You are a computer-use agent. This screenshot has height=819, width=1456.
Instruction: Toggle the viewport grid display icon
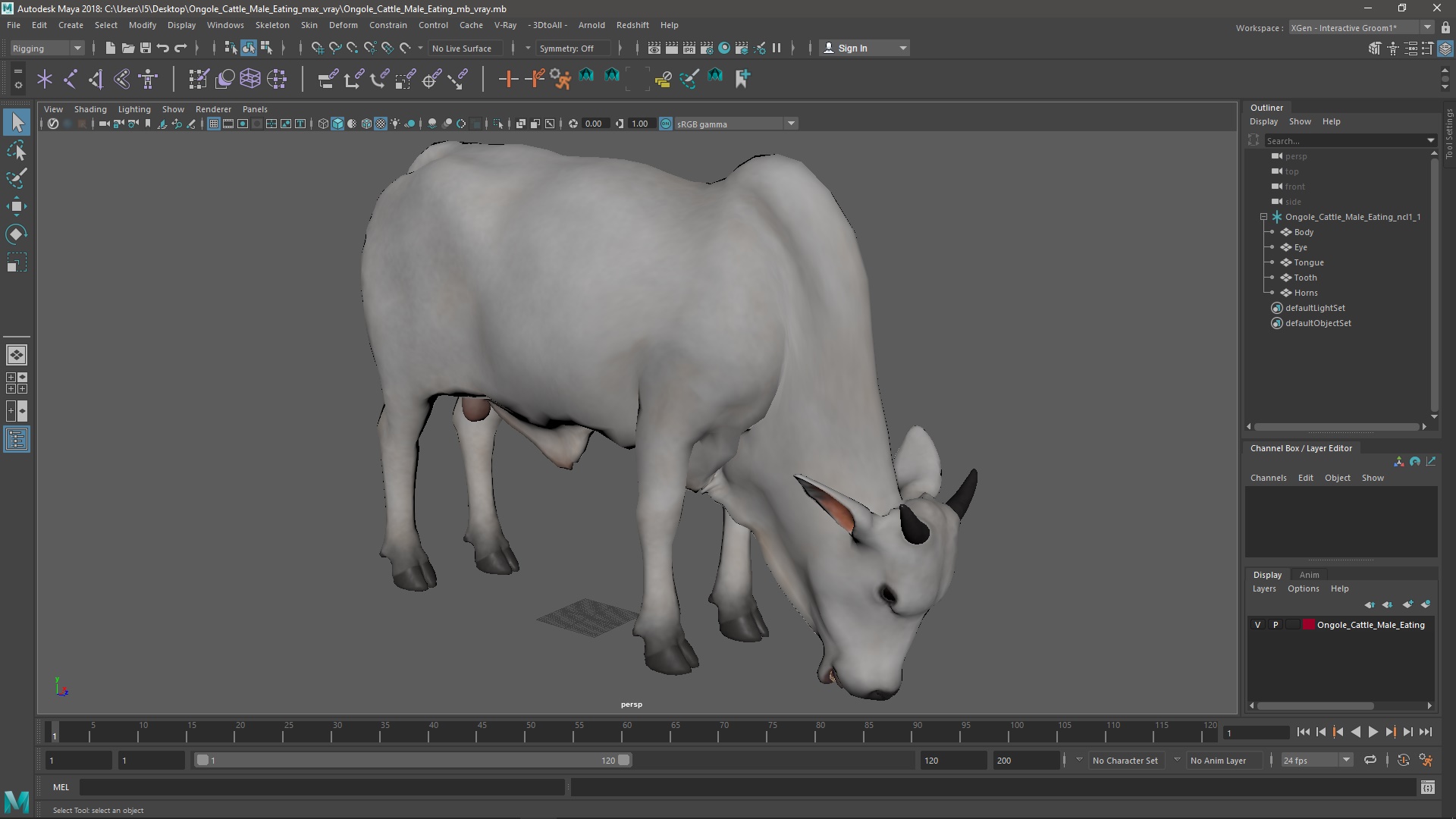pos(214,124)
